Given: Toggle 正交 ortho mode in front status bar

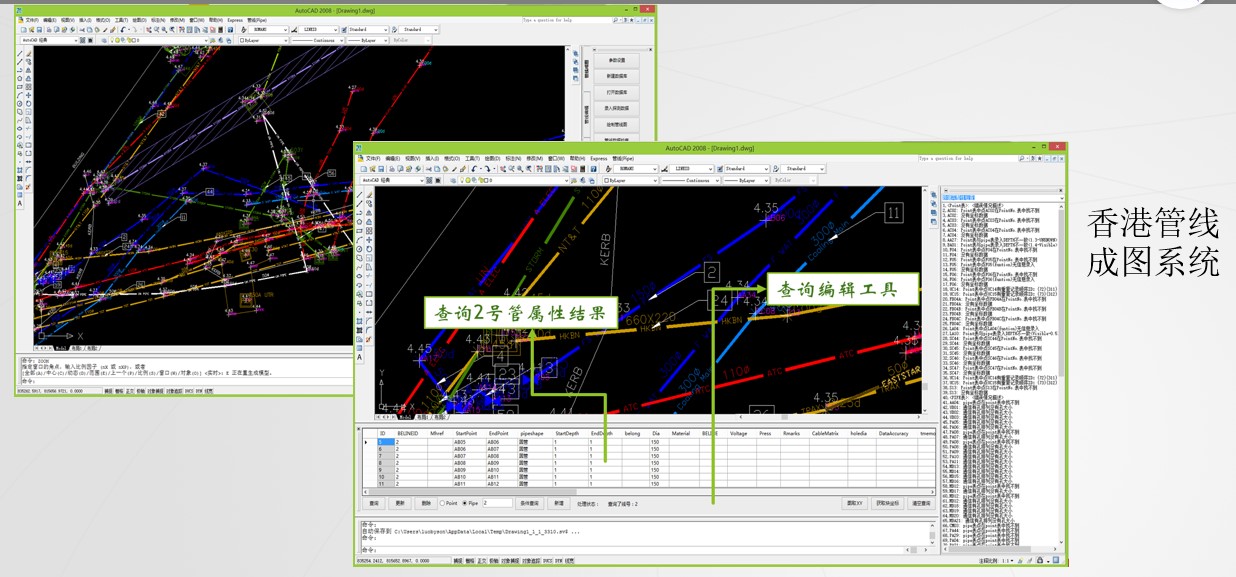Looking at the screenshot, I should tap(481, 561).
